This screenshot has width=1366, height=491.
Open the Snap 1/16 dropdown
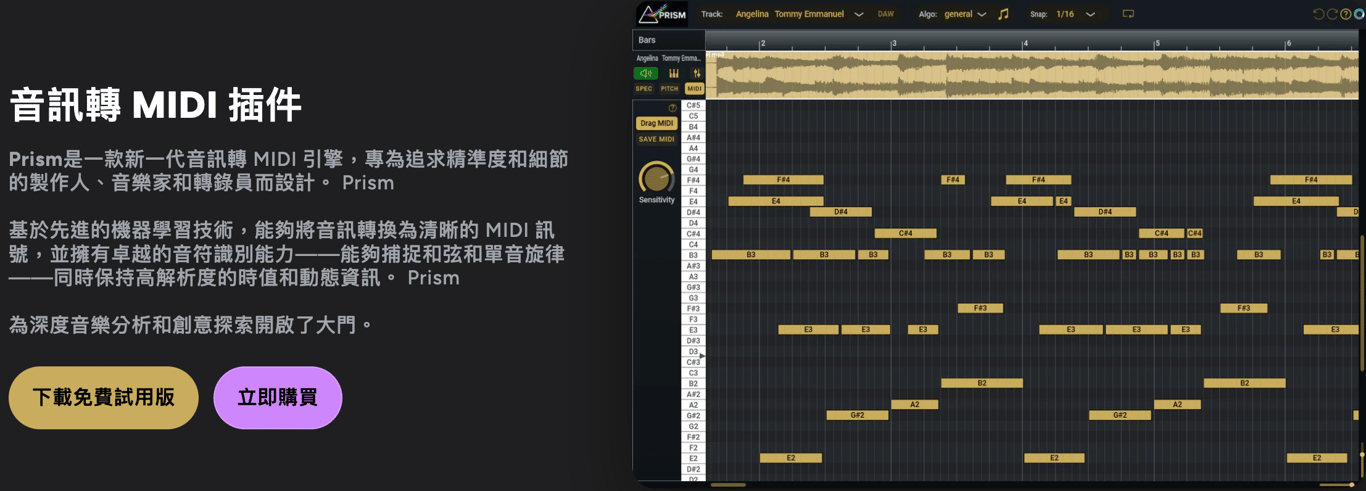click(1075, 14)
